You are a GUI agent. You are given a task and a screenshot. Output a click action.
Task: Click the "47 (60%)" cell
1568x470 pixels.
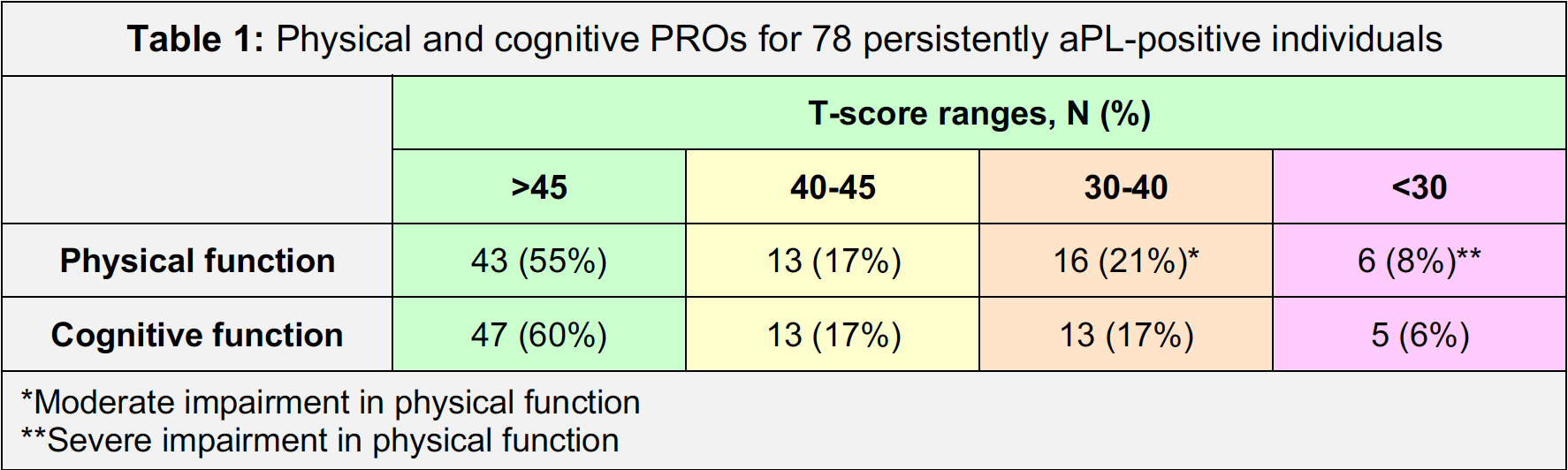click(x=539, y=335)
